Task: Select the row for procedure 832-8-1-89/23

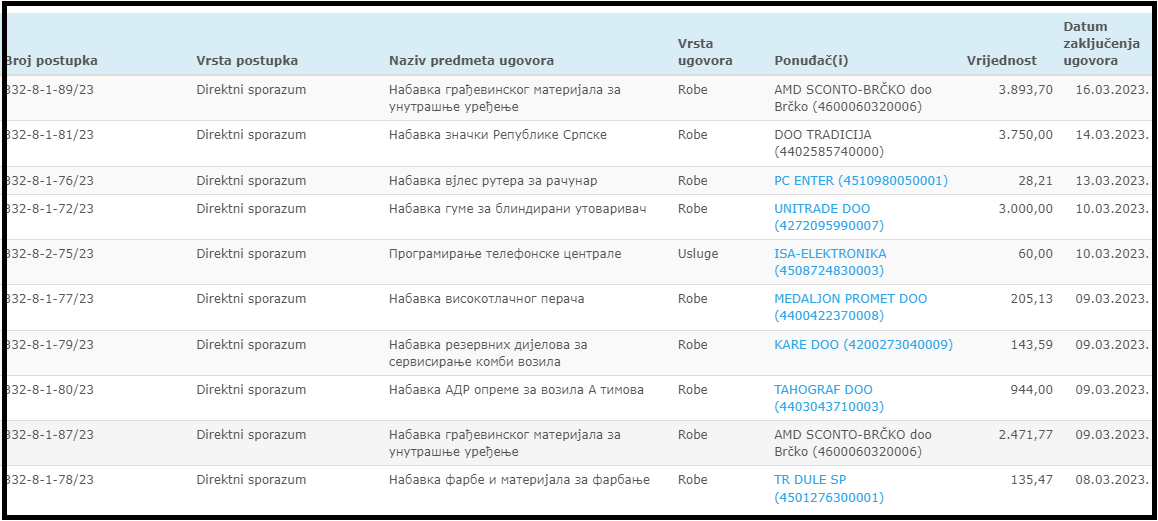Action: [x=578, y=98]
